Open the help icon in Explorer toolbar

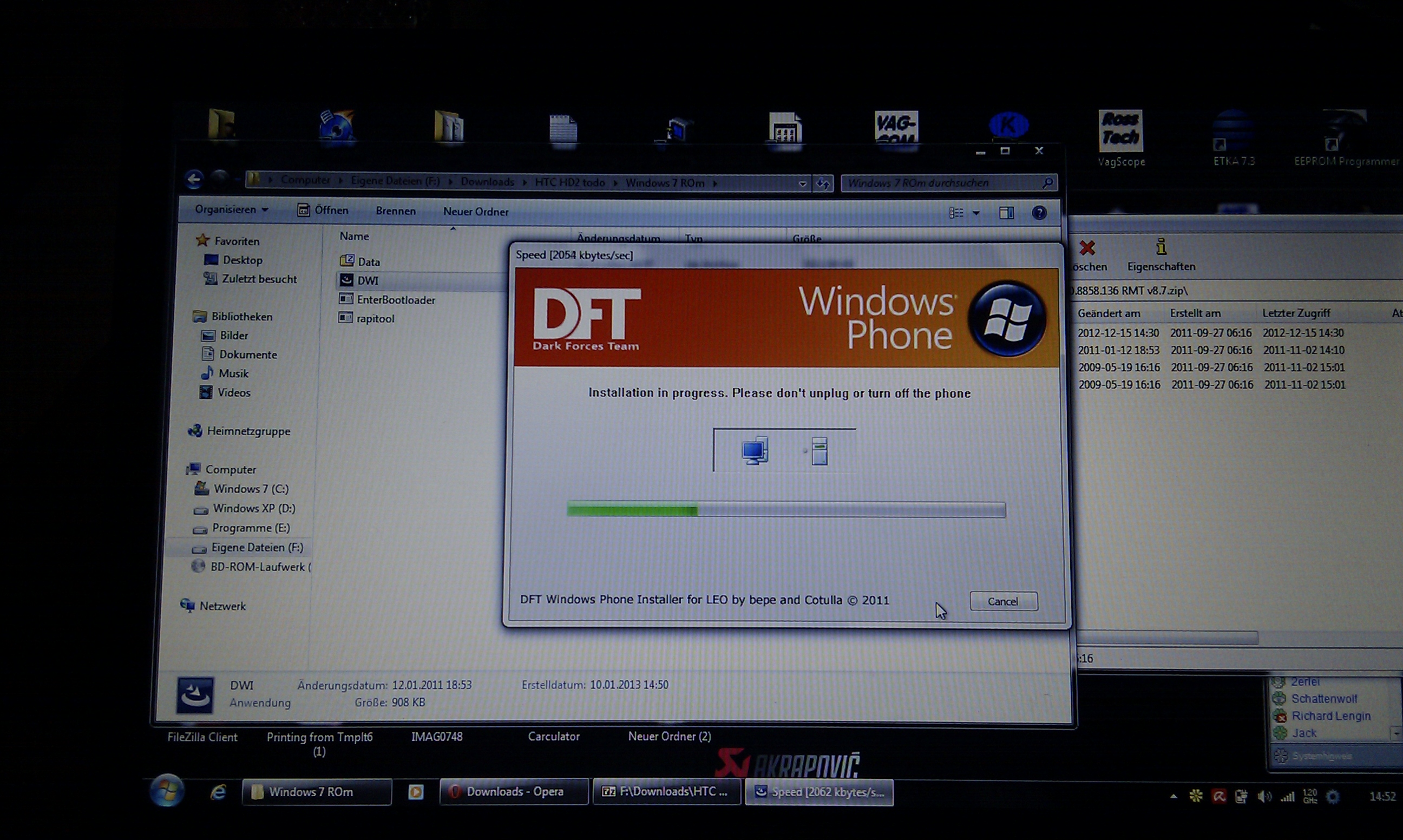pyautogui.click(x=1039, y=213)
